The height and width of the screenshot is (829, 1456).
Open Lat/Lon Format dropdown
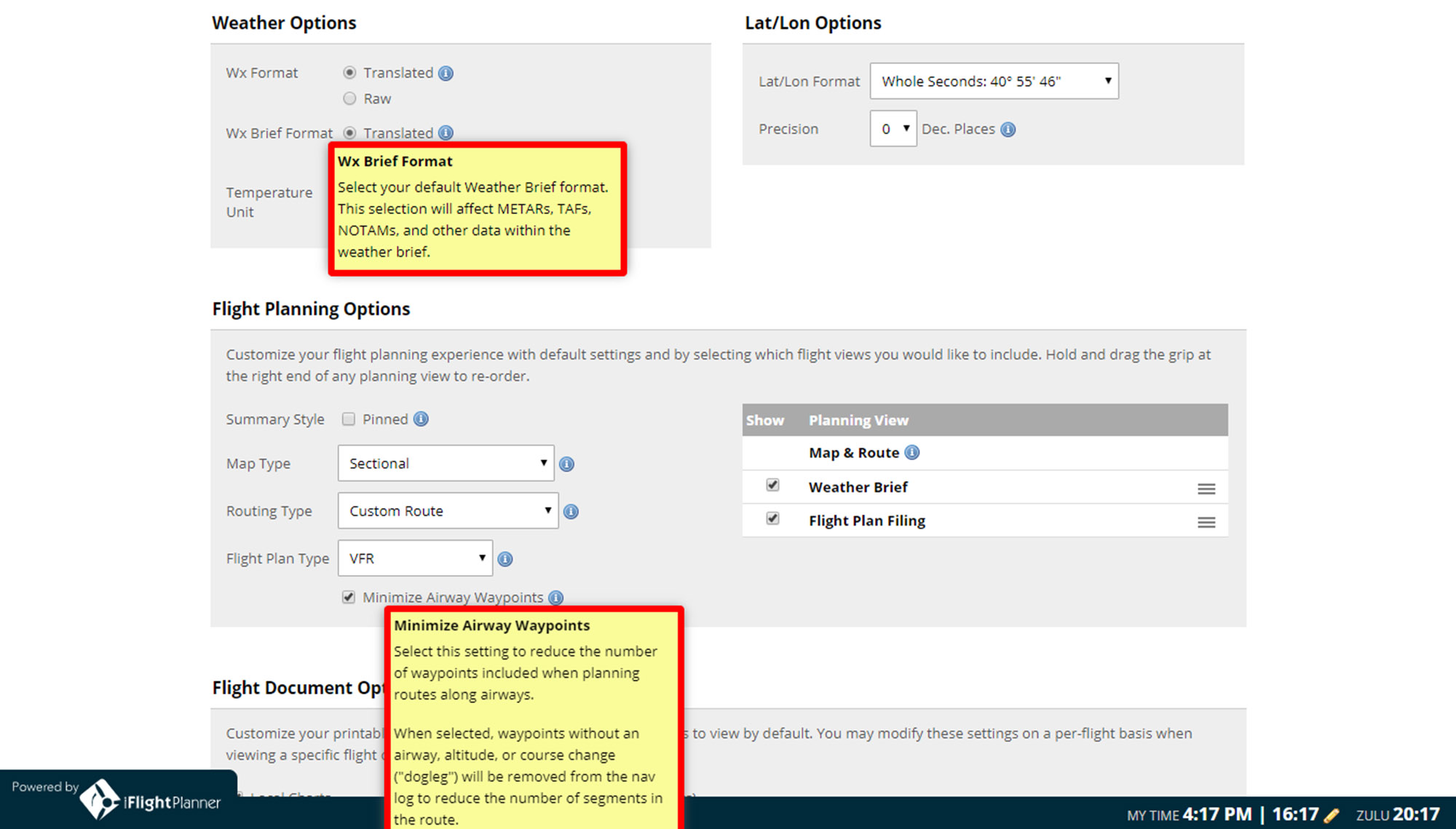click(x=994, y=82)
